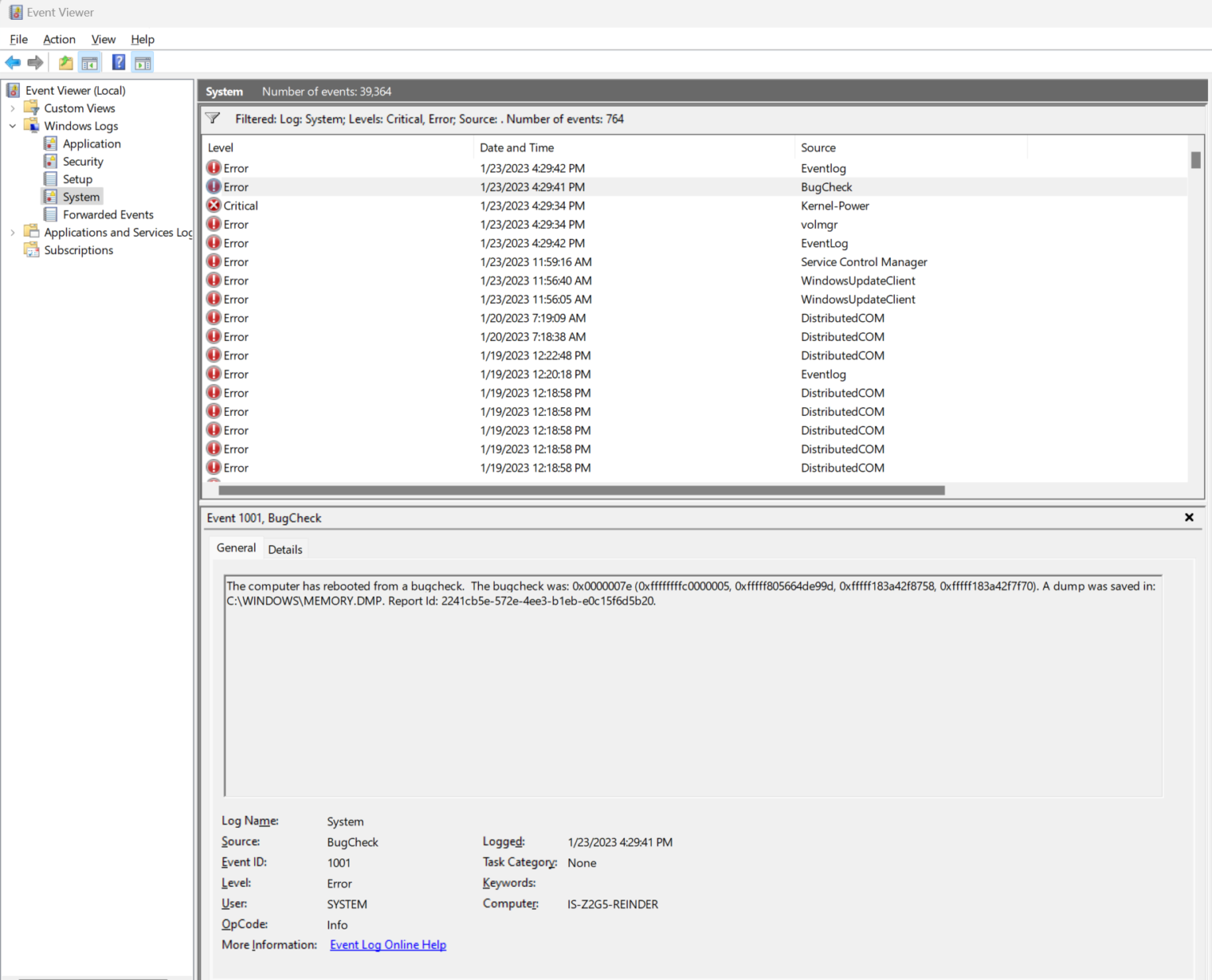
Task: Show or hide the action pane
Action: [x=143, y=62]
